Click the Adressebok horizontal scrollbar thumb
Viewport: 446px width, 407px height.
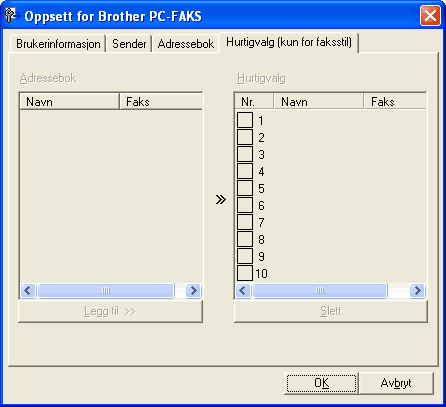pyautogui.click(x=106, y=291)
